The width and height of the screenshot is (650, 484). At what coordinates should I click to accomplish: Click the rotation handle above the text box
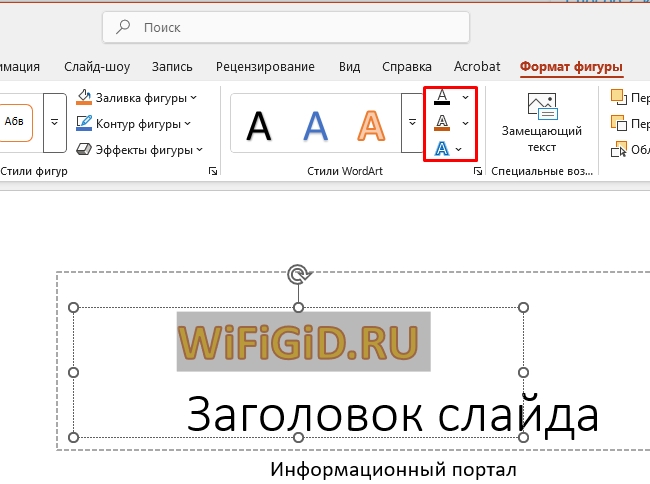(299, 274)
